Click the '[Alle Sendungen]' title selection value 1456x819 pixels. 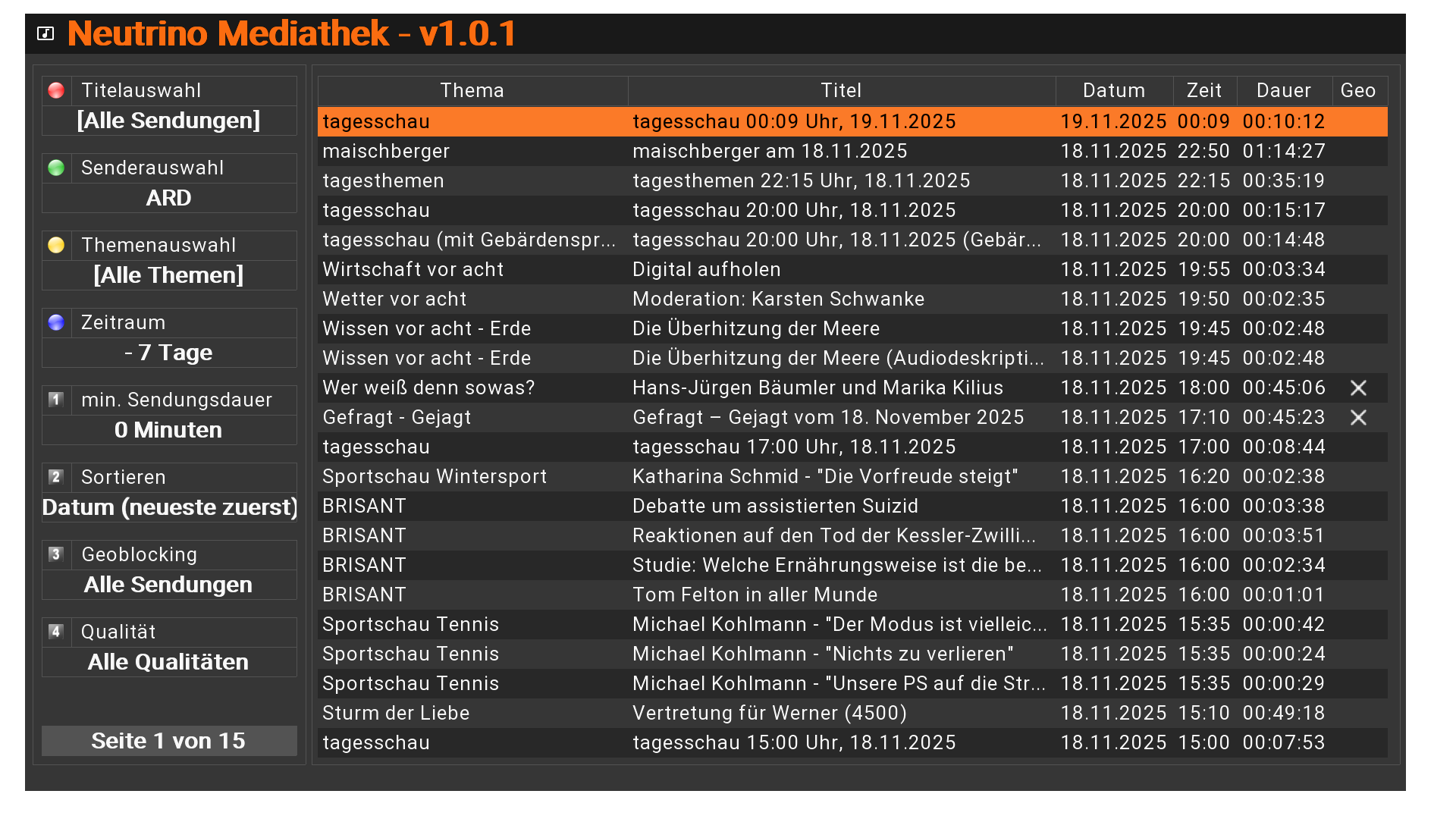pos(168,121)
